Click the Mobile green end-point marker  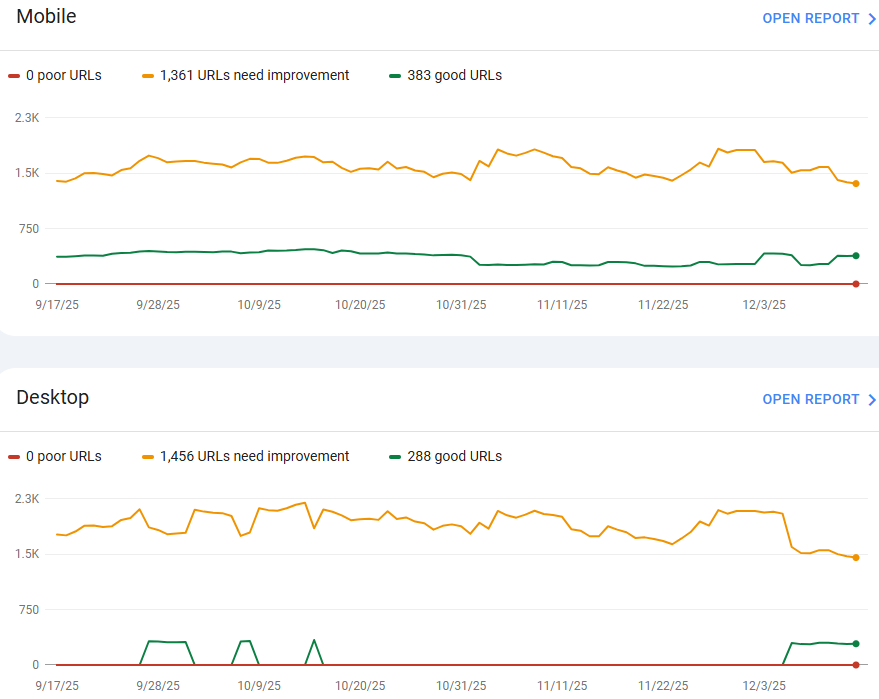[x=856, y=256]
